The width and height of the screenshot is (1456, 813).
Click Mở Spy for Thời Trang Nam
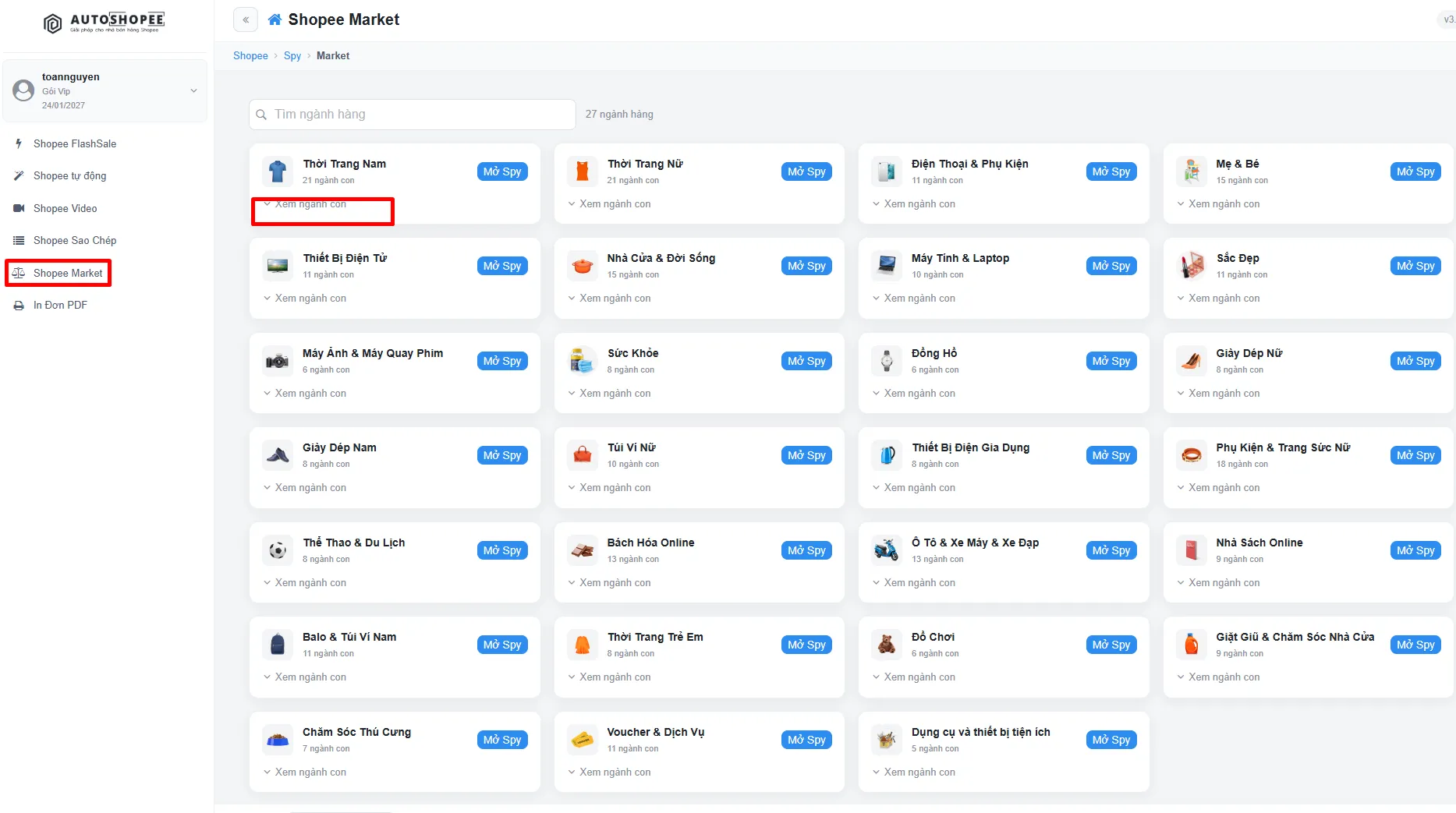[x=502, y=171]
